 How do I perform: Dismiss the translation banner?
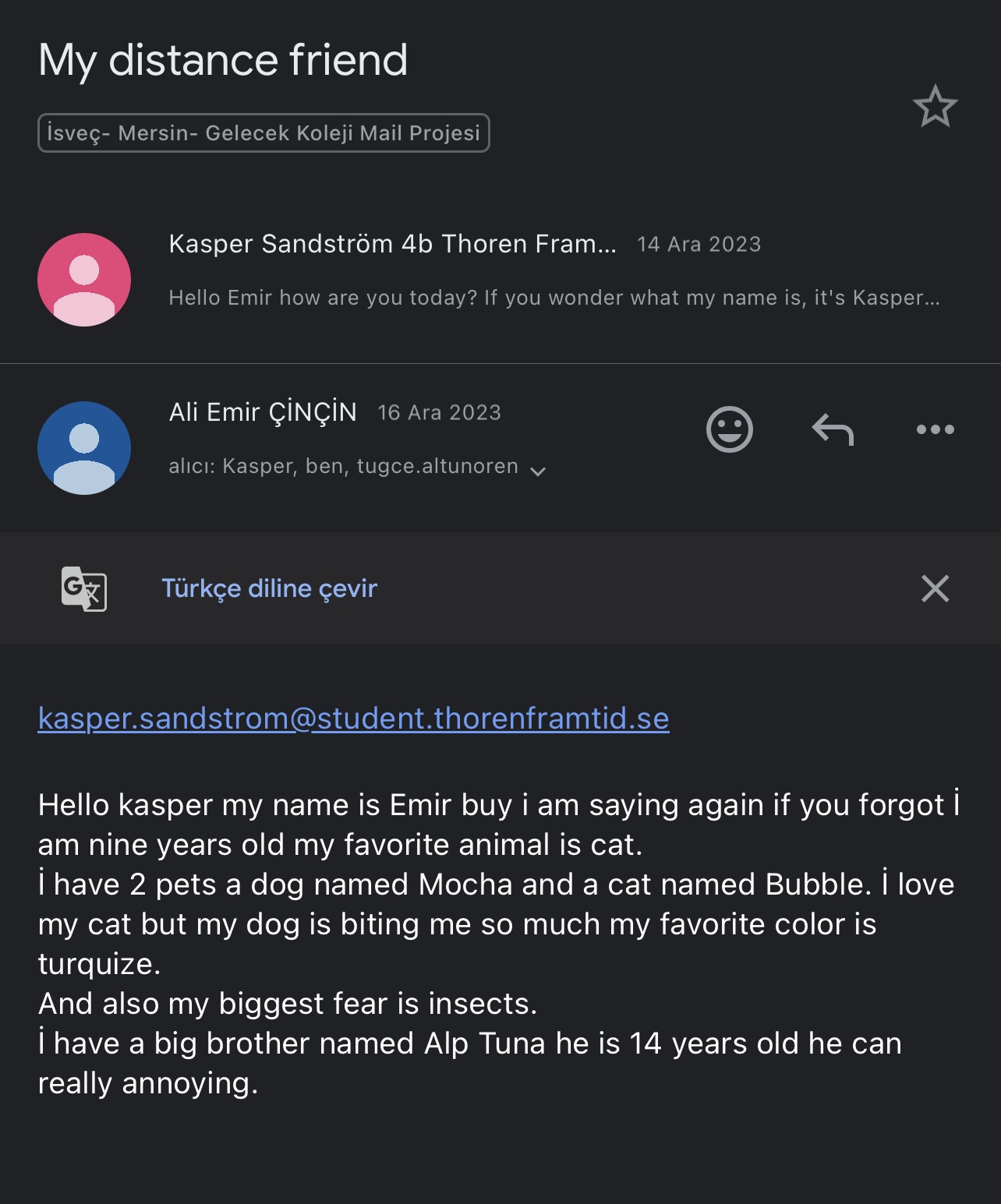(935, 588)
